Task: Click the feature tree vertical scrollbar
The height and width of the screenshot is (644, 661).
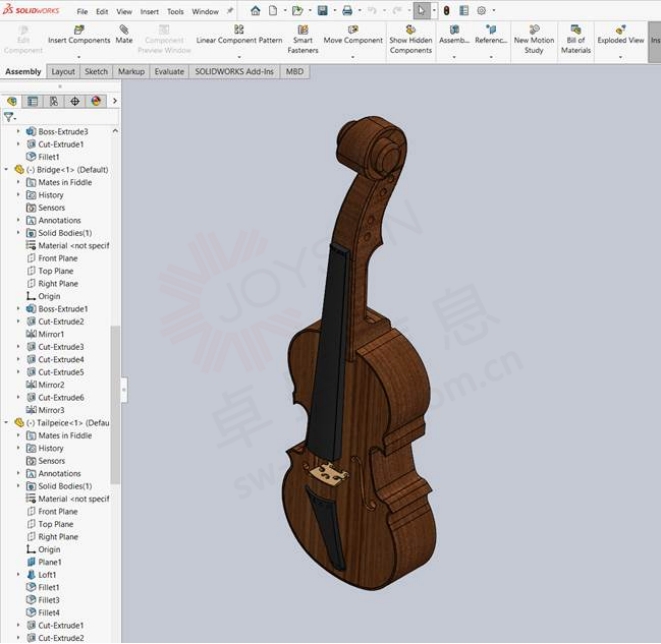Action: (x=115, y=405)
